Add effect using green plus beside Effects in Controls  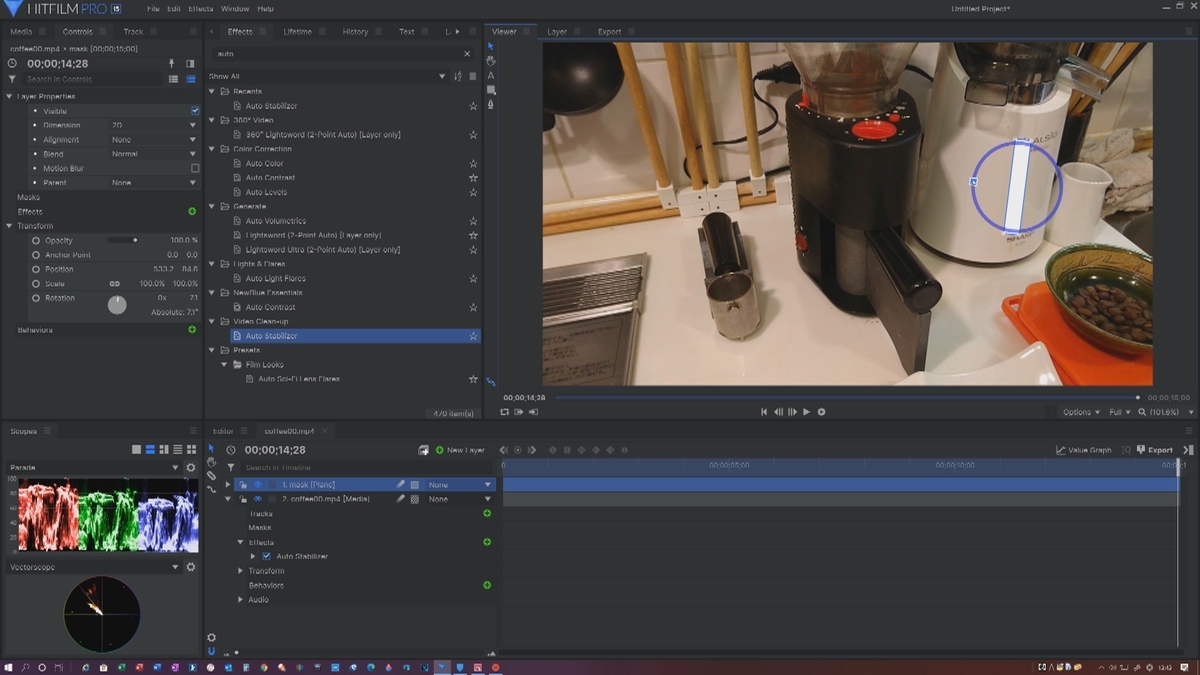tap(192, 211)
